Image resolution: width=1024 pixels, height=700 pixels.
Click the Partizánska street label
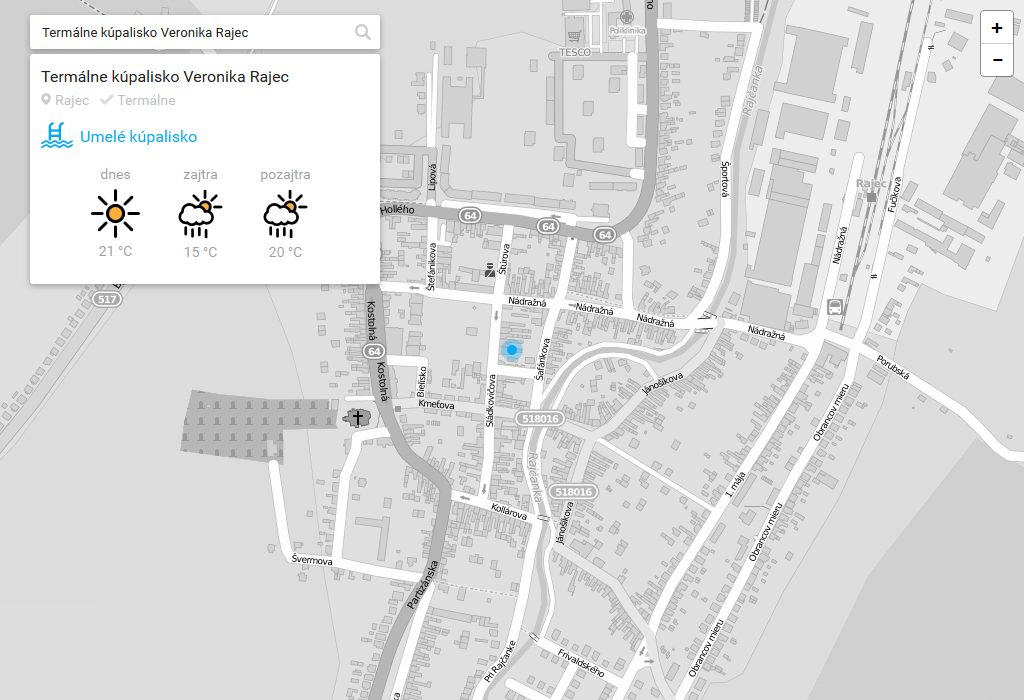pyautogui.click(x=422, y=584)
